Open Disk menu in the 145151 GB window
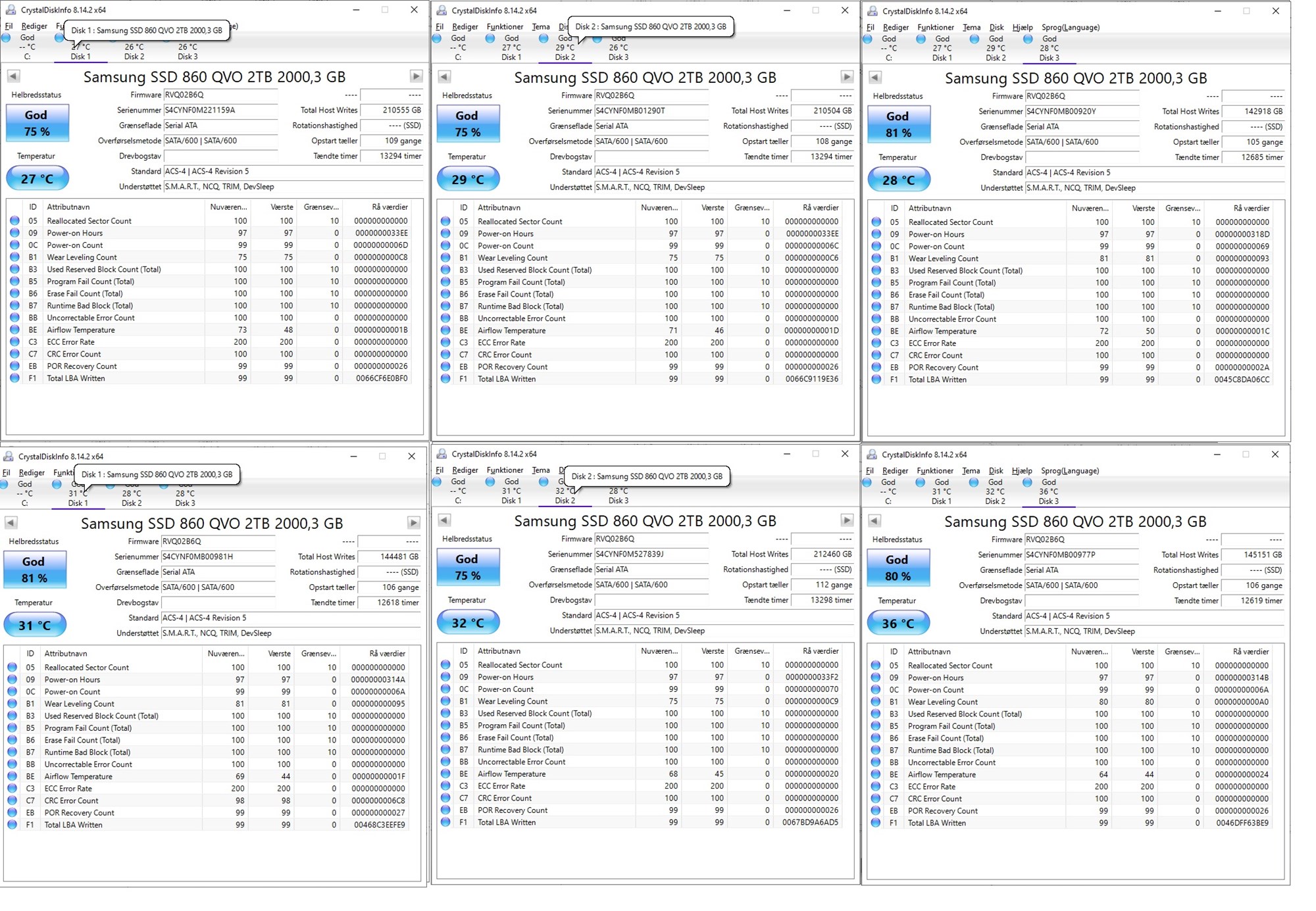The image size is (1316, 911). [x=996, y=471]
